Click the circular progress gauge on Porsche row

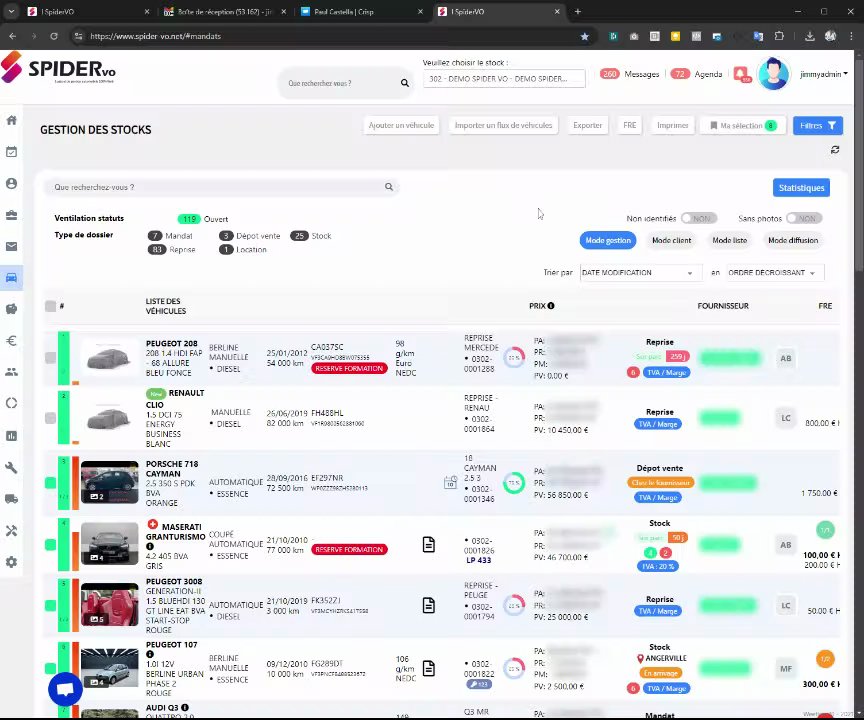point(514,483)
